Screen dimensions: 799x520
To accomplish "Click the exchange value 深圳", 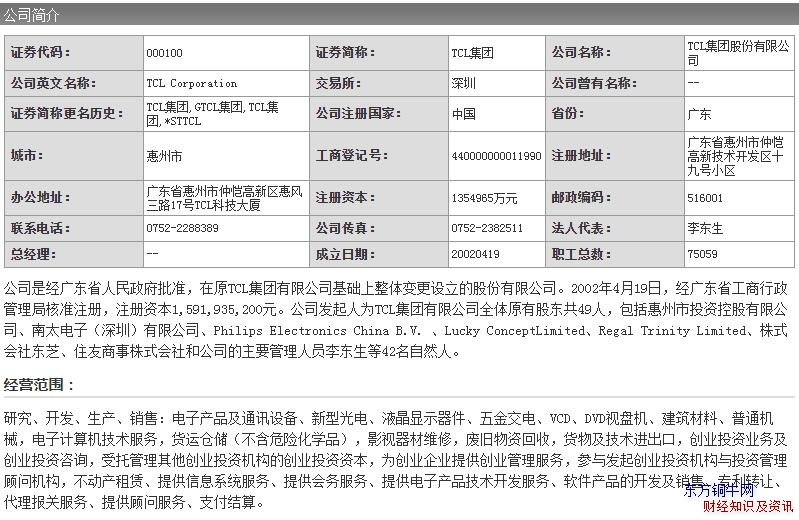I will [463, 83].
